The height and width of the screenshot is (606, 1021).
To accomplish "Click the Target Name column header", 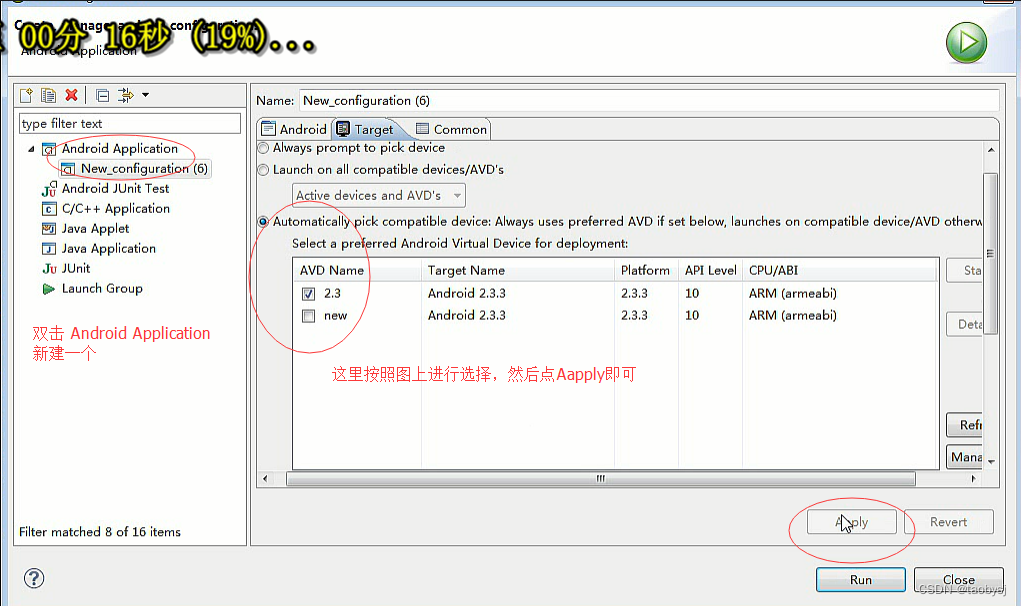I will coord(518,270).
